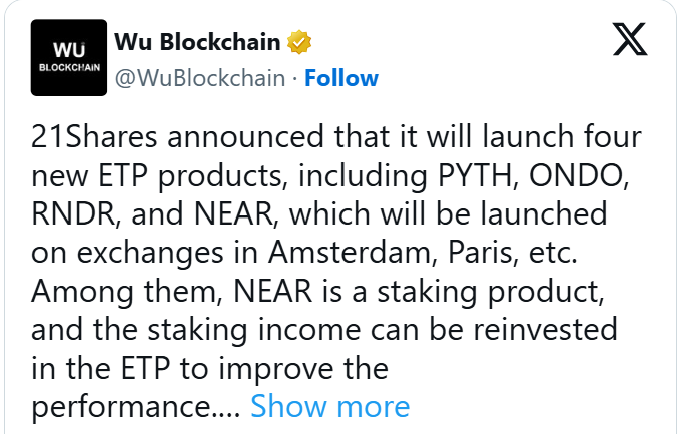The image size is (686, 434).
Task: Click the word "21Shares" in the tweet
Action: [94, 136]
